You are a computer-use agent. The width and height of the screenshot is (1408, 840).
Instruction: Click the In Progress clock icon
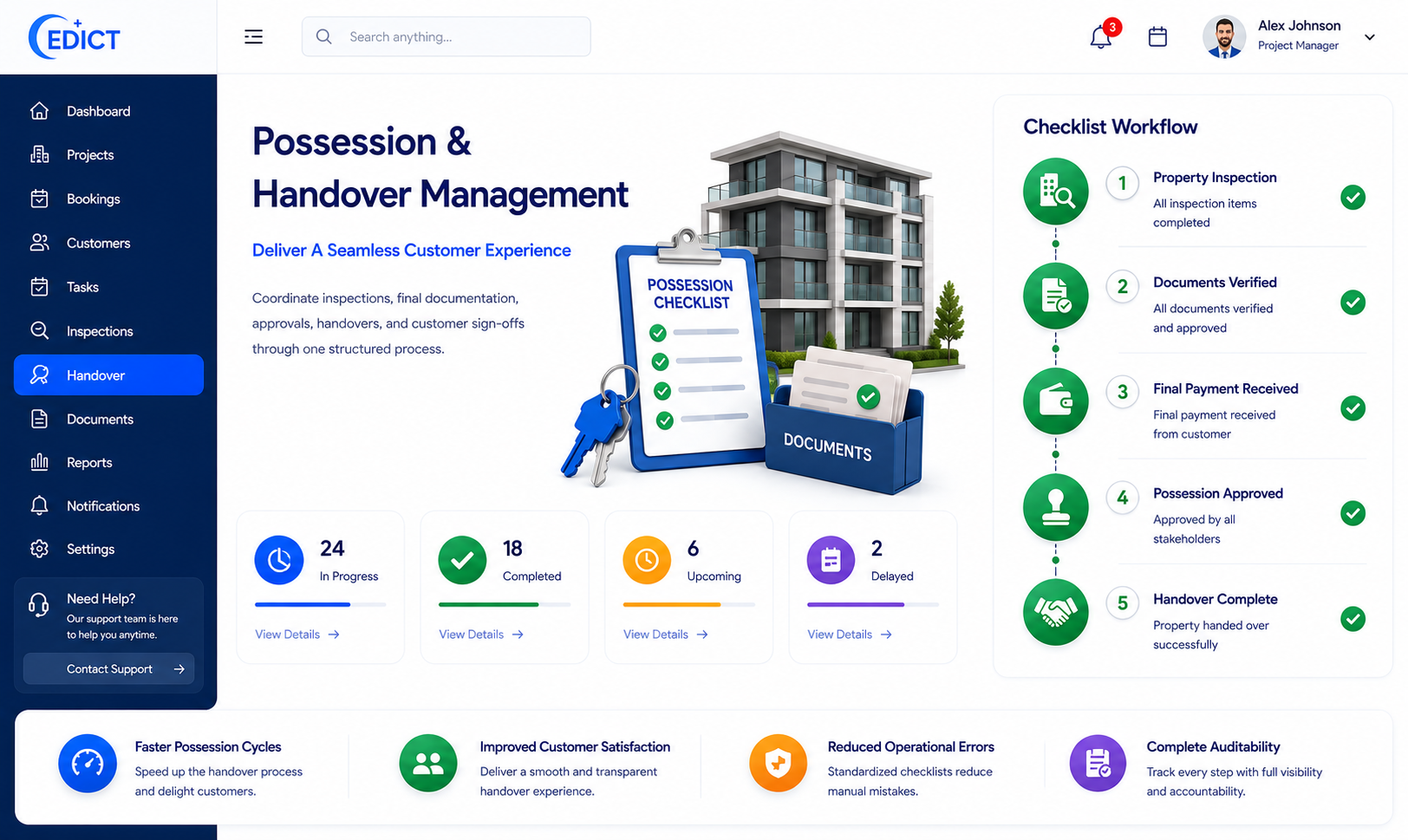click(x=278, y=560)
